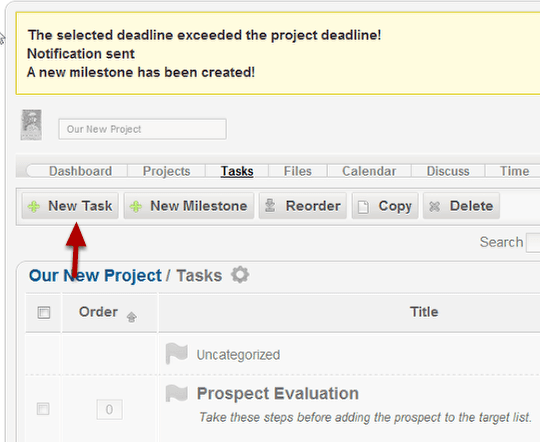Click the Title column header
This screenshot has height=442, width=540.
(424, 312)
